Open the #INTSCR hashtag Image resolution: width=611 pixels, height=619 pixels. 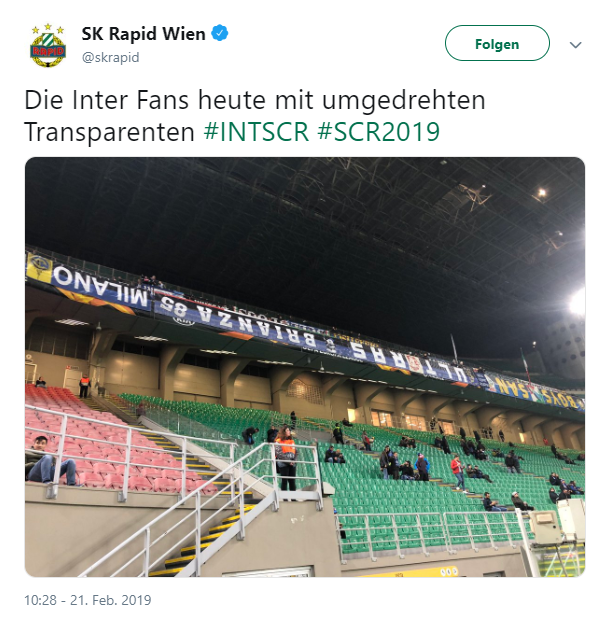tap(256, 131)
